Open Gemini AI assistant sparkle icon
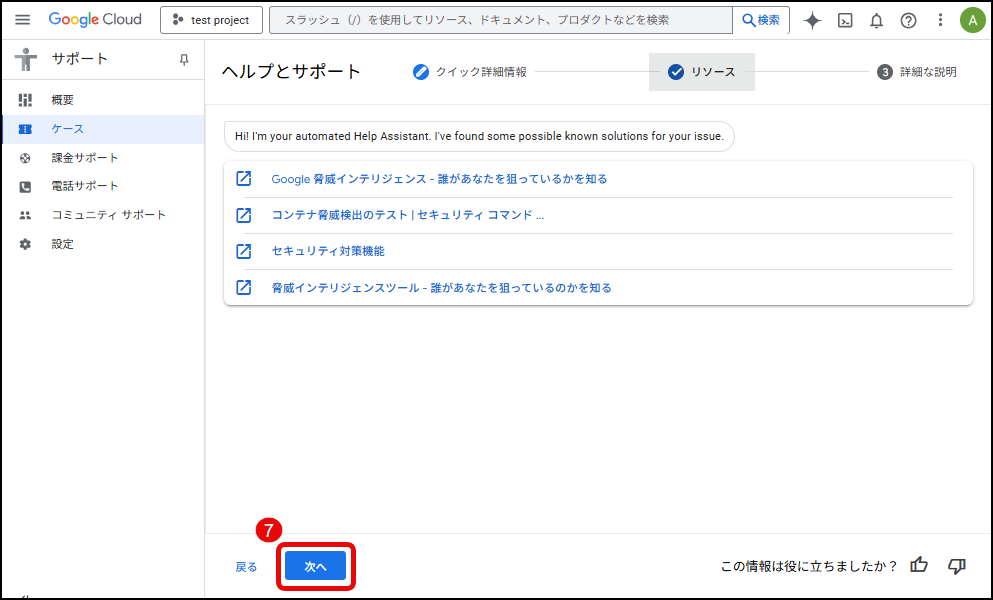The width and height of the screenshot is (993, 600). (812, 20)
